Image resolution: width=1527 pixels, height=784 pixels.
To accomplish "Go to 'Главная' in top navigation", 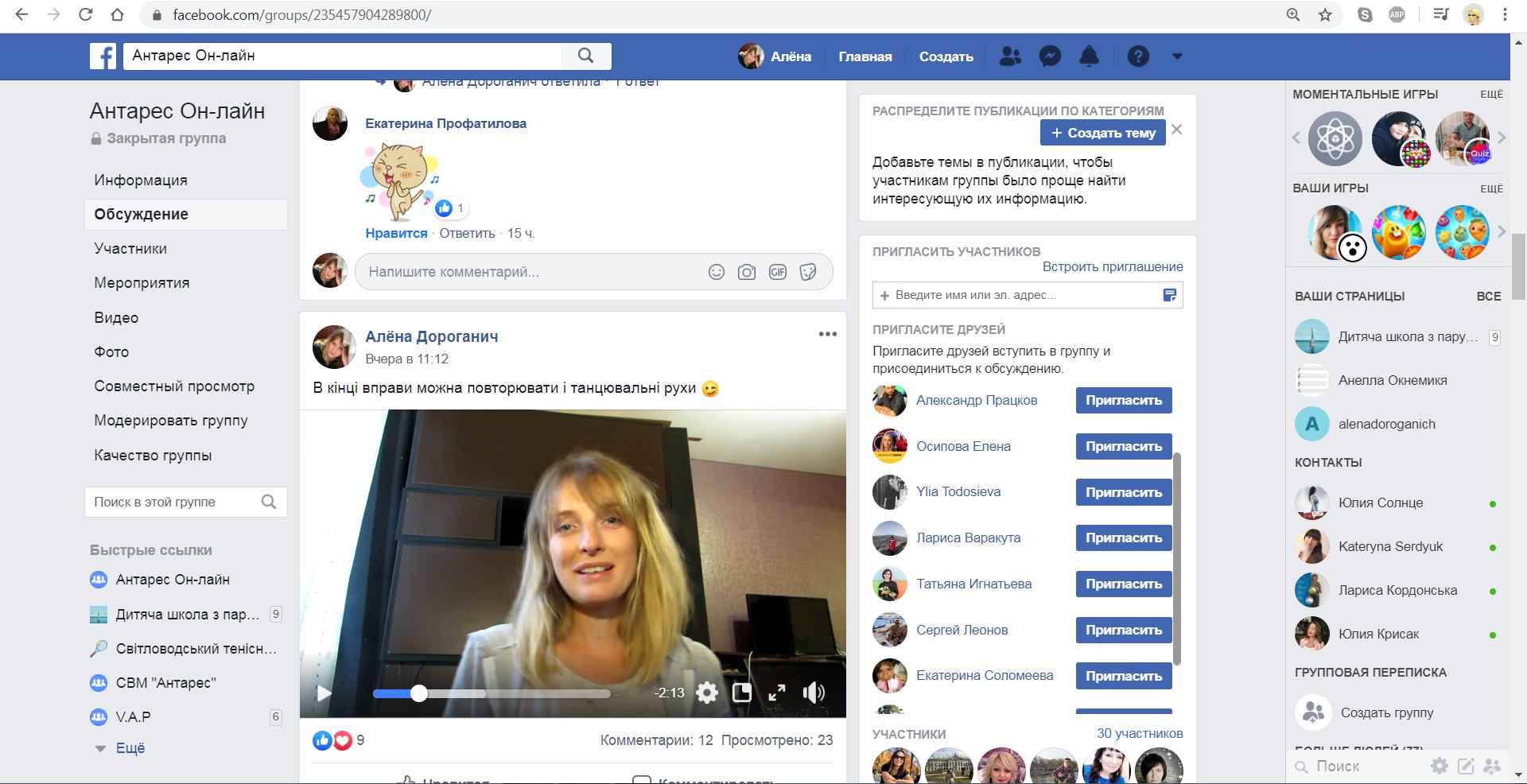I will click(865, 56).
